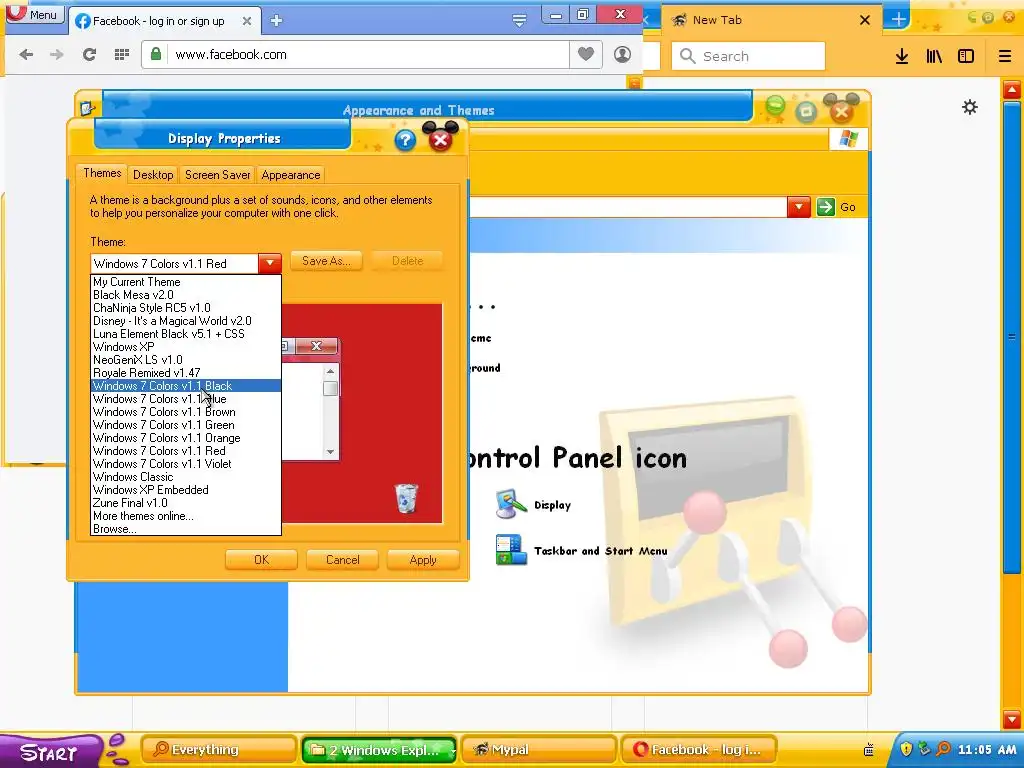1024x768 pixels.
Task: Open Mypal hamburger menu
Action: point(1004,56)
